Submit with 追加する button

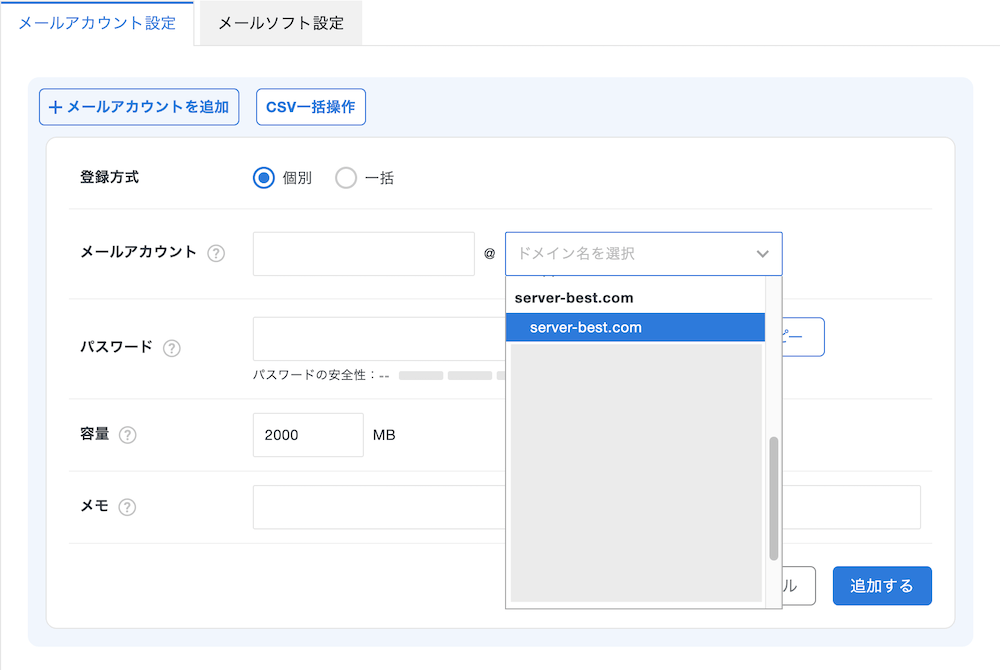click(x=882, y=586)
